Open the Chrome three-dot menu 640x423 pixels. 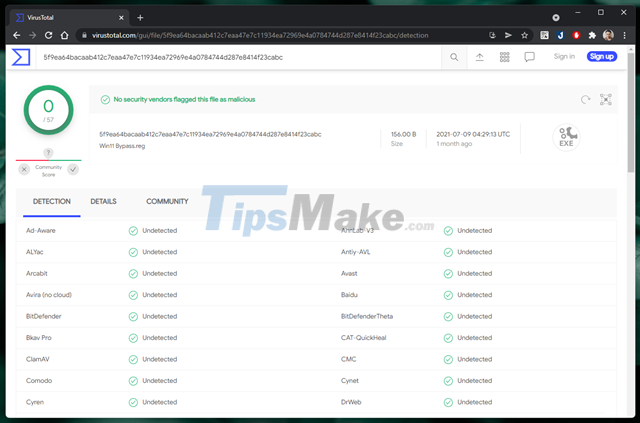(625, 34)
